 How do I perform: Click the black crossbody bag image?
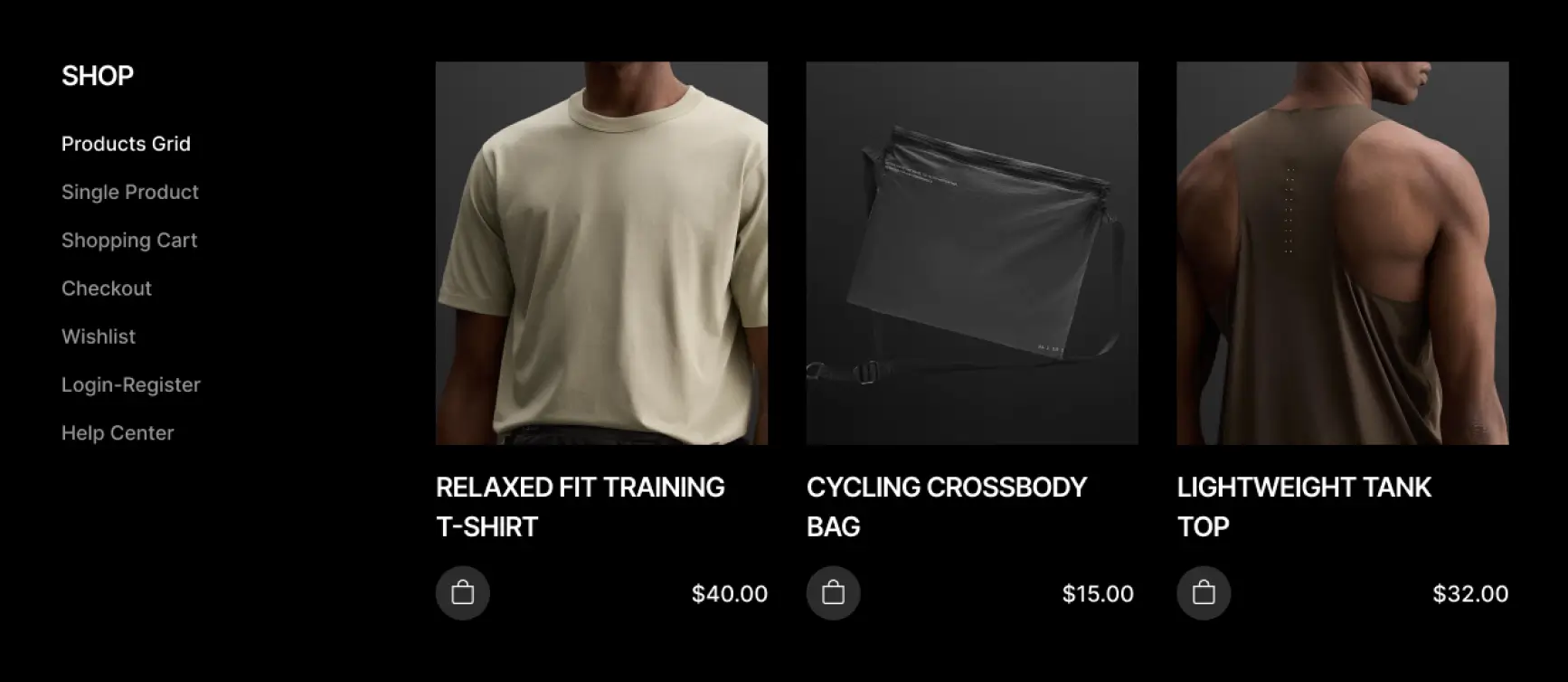(x=972, y=253)
